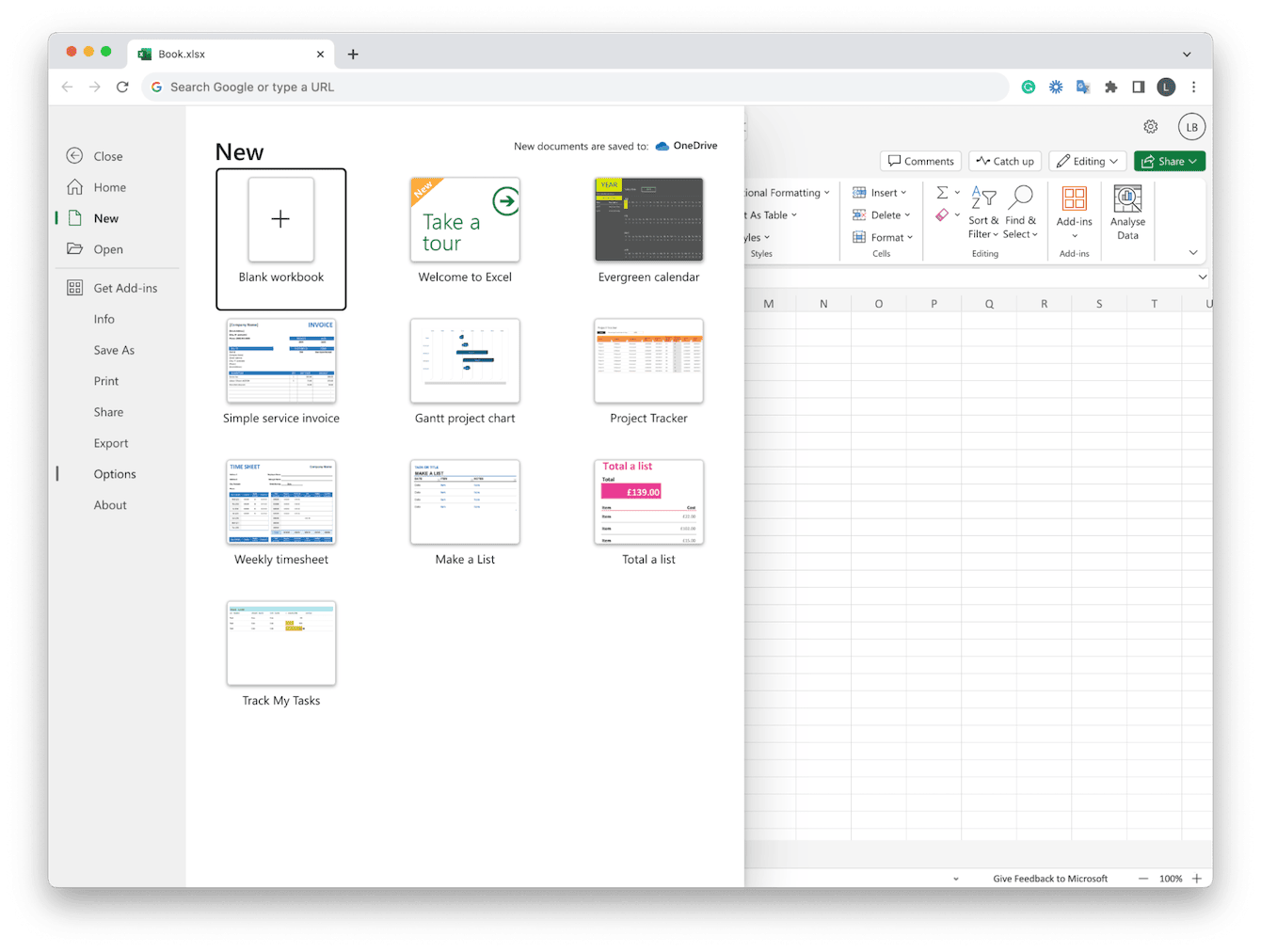Select the Evergreen calendar template
This screenshot has width=1261, height=952.
(x=648, y=219)
